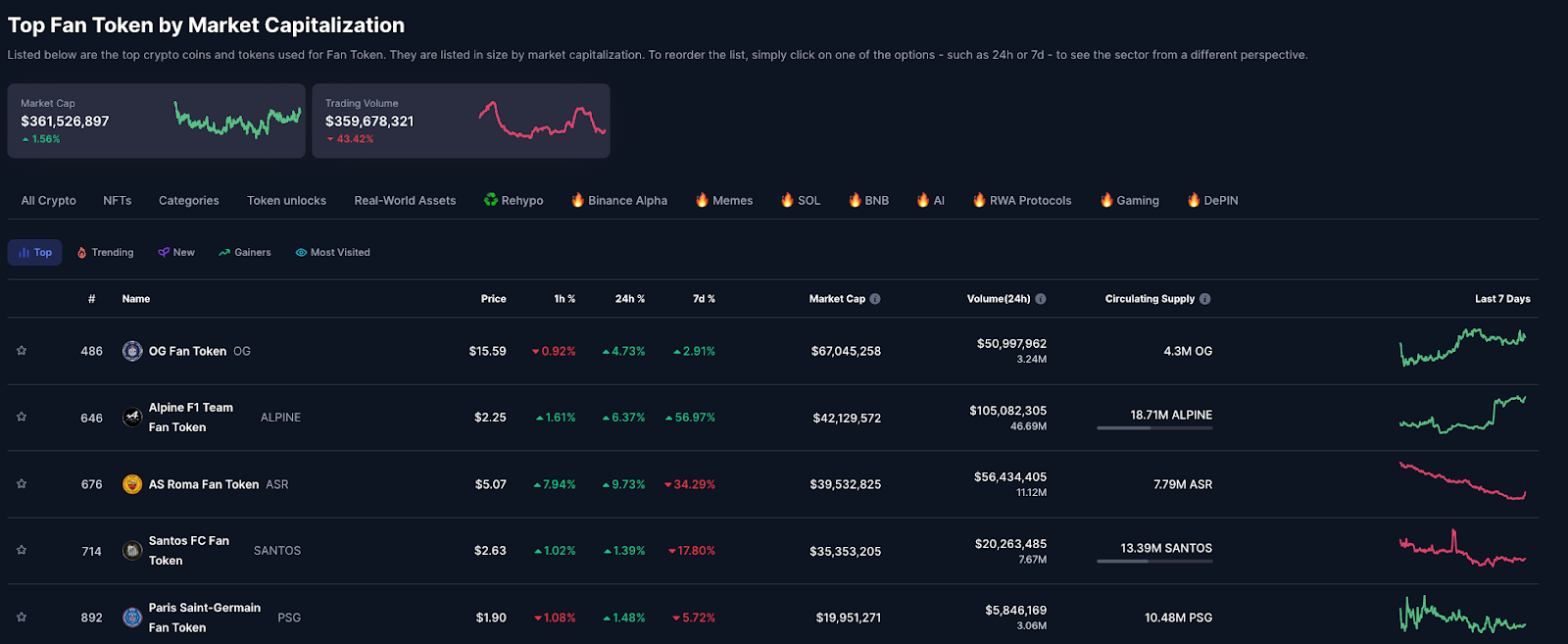
Task: Open the AS Roma Fan Token link
Action: [x=204, y=484]
